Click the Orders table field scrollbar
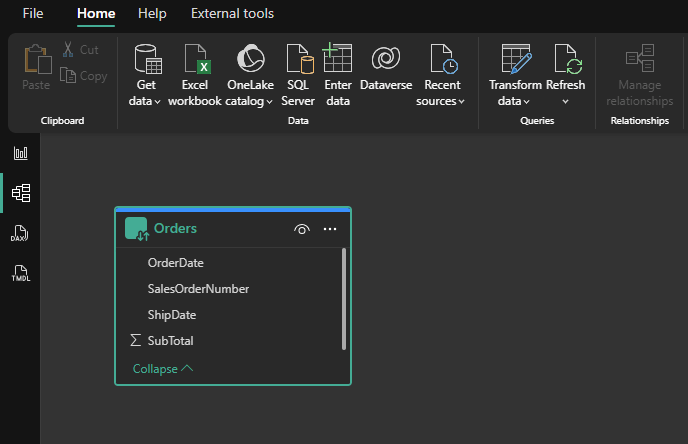The image size is (688, 444). coord(344,298)
